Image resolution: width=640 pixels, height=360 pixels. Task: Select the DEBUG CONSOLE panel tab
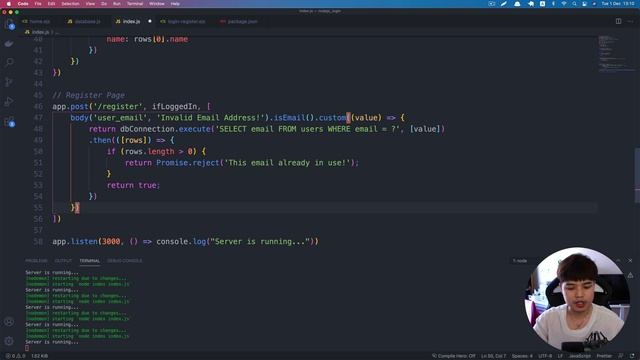(x=124, y=260)
